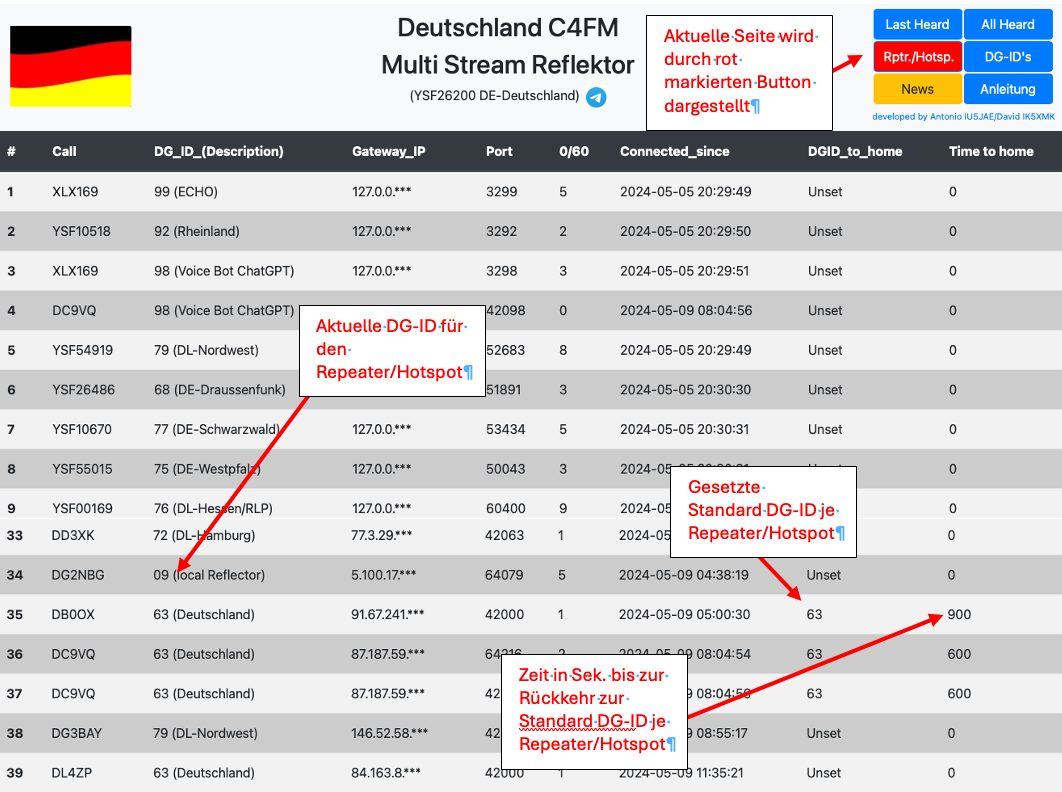Screen dimensions: 1062x792
Task: Click timestamp 2024-05-09 08:04:56
Action: pos(685,310)
